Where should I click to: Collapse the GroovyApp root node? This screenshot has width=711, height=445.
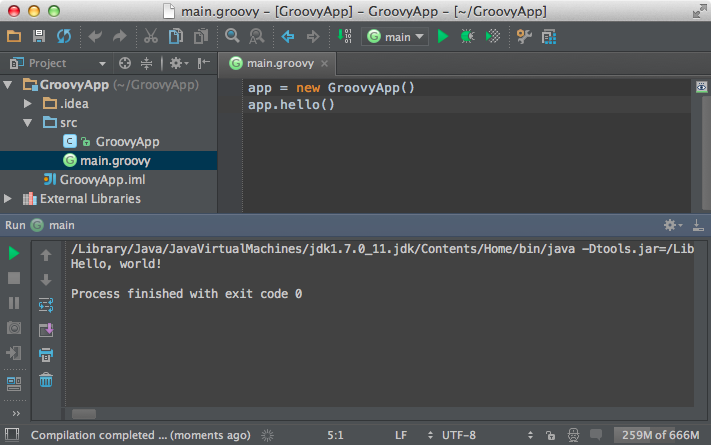click(8, 85)
